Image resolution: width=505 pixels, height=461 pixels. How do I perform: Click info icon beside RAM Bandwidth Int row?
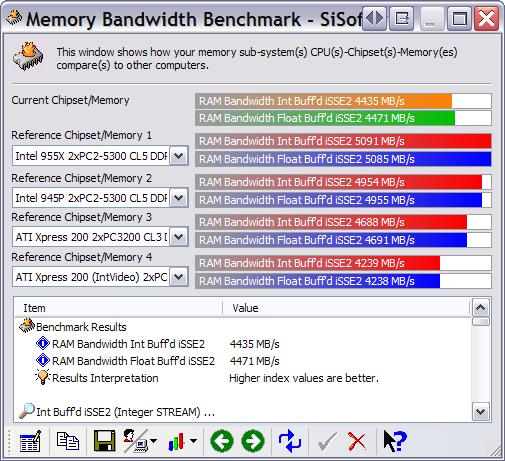coord(43,343)
